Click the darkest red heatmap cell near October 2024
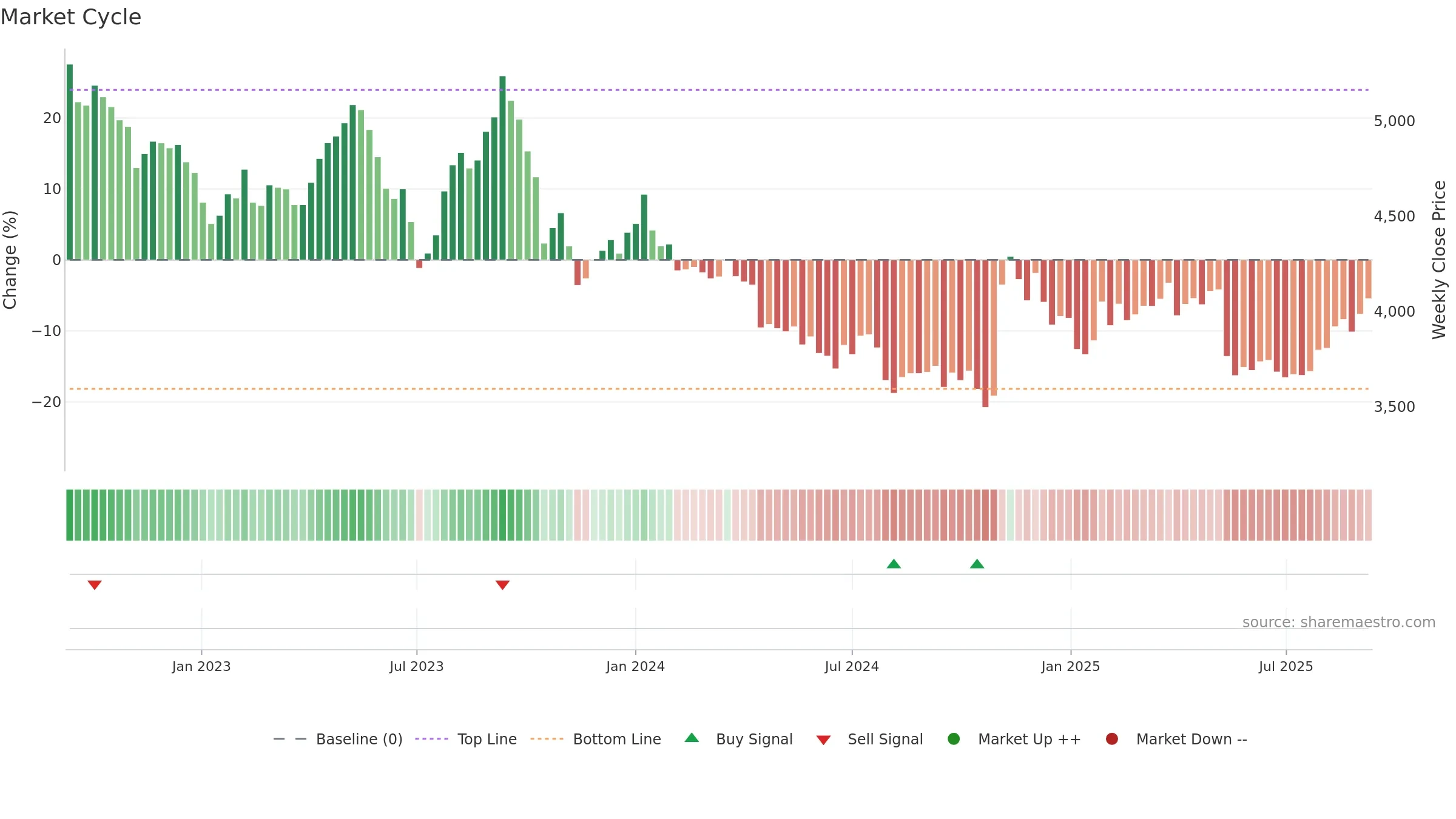1456x819 pixels. (985, 515)
